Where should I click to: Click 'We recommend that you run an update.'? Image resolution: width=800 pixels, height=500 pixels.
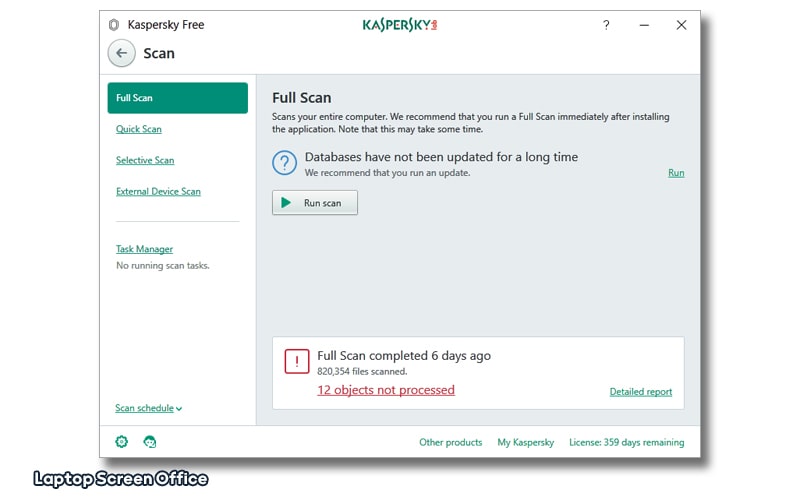click(x=388, y=173)
